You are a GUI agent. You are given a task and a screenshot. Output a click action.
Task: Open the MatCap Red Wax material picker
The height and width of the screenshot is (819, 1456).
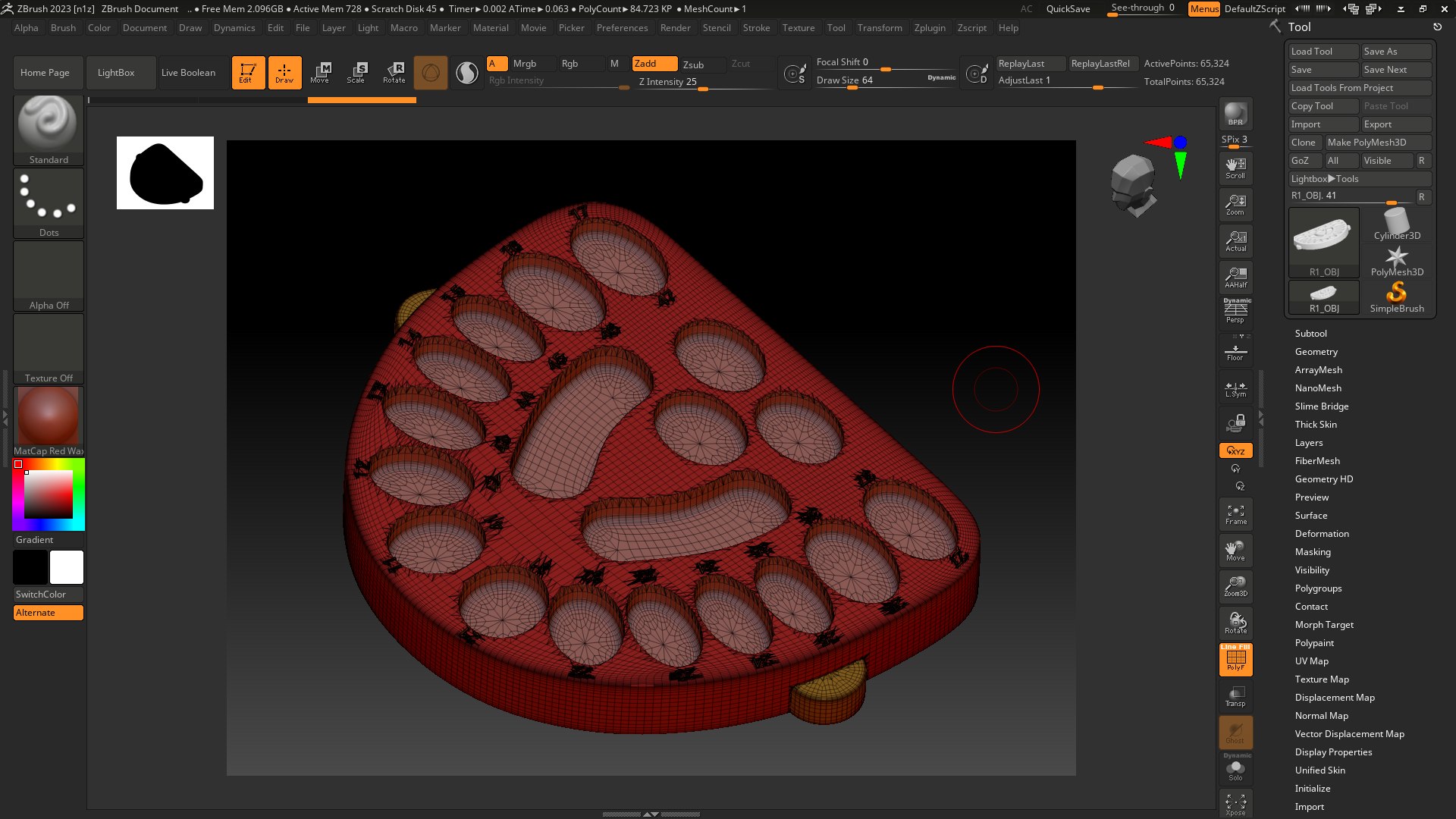coord(49,422)
